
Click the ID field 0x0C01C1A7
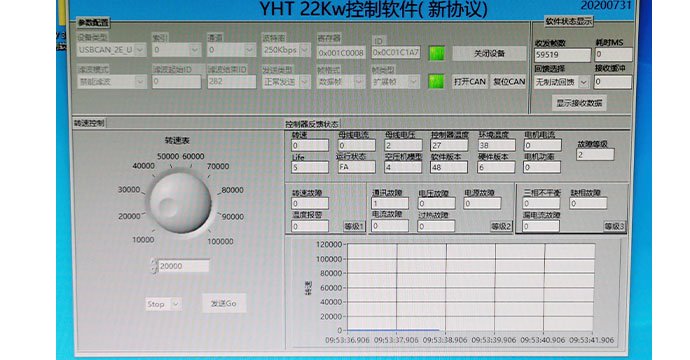coord(396,52)
